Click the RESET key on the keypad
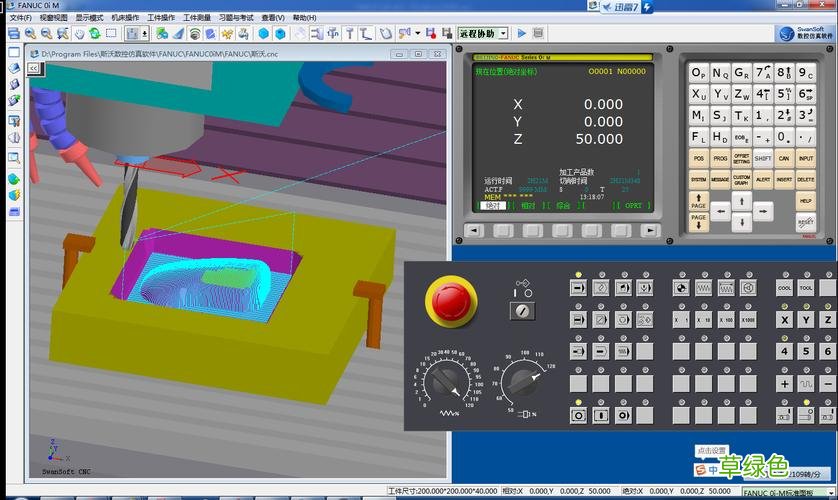838x500 pixels. [x=805, y=221]
